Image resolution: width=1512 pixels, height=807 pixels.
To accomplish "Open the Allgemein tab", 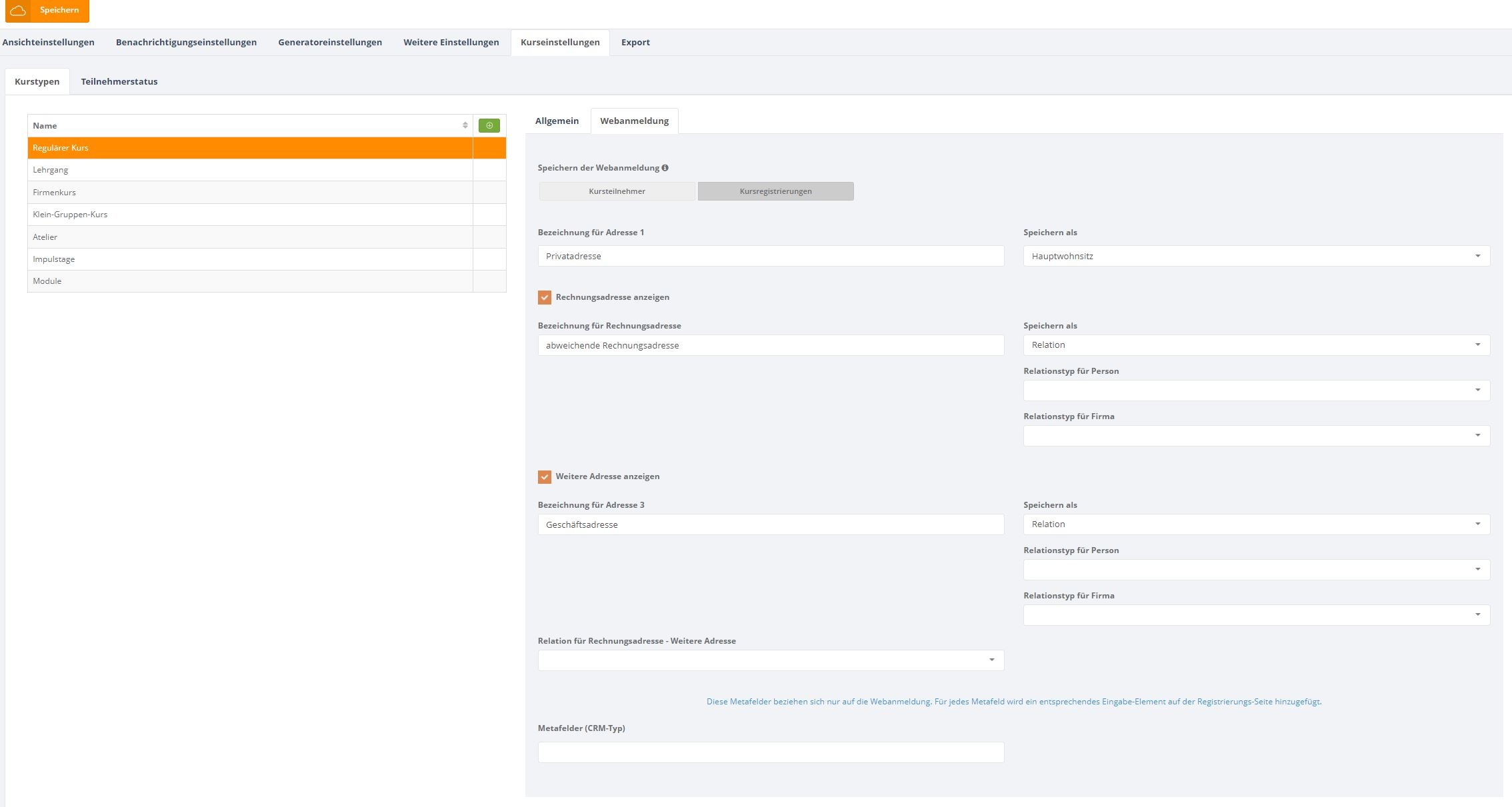I will (557, 121).
